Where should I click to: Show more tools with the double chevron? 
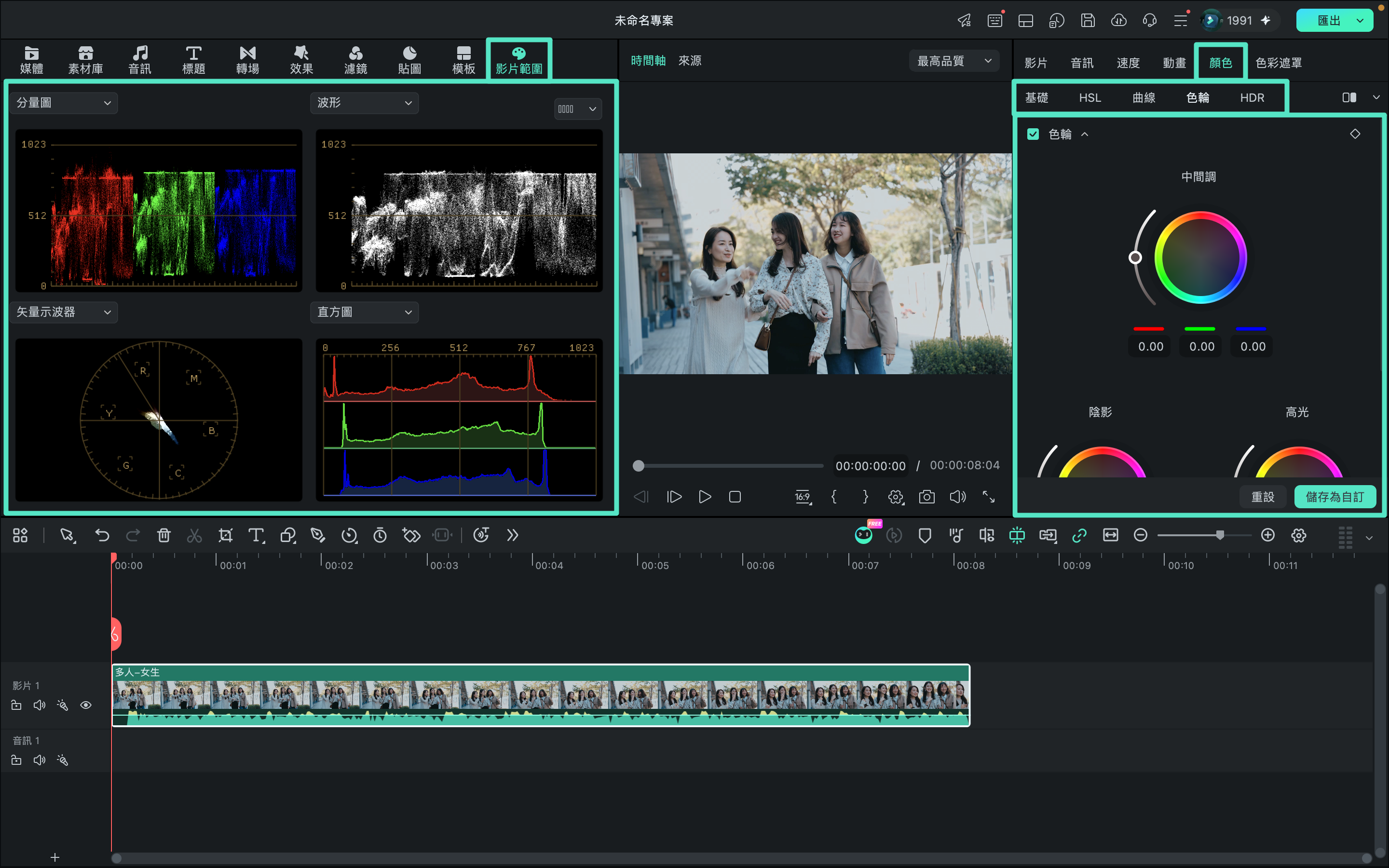tap(513, 536)
